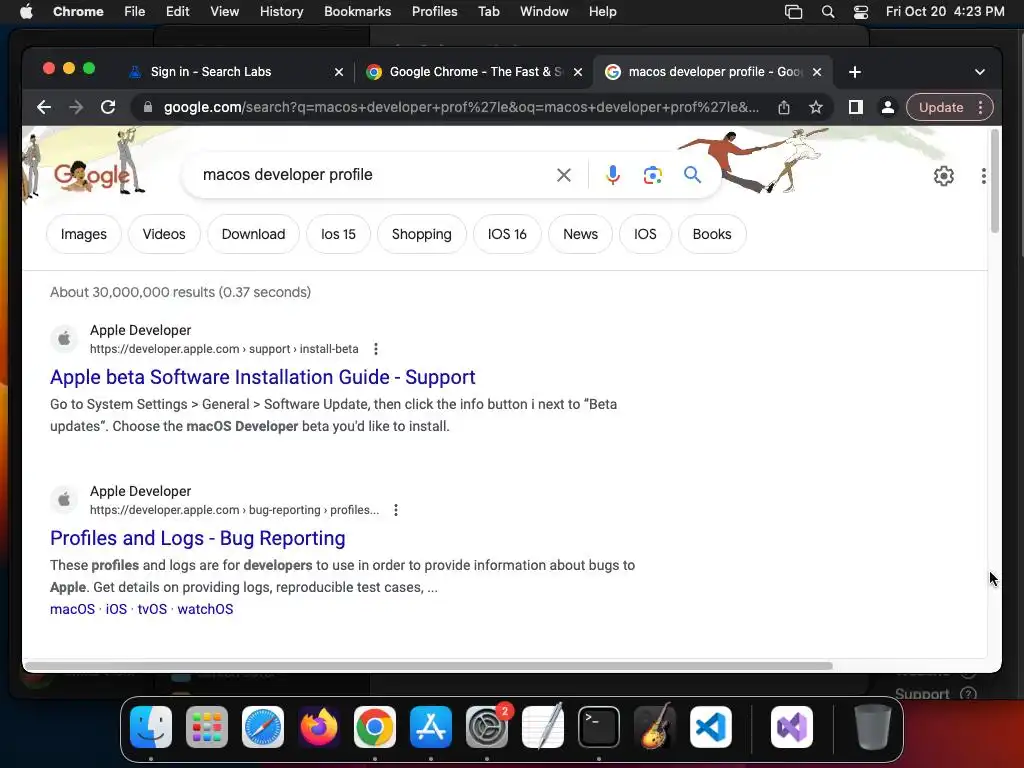The width and height of the screenshot is (1024, 768).
Task: Open the Apple menu
Action: [26, 12]
